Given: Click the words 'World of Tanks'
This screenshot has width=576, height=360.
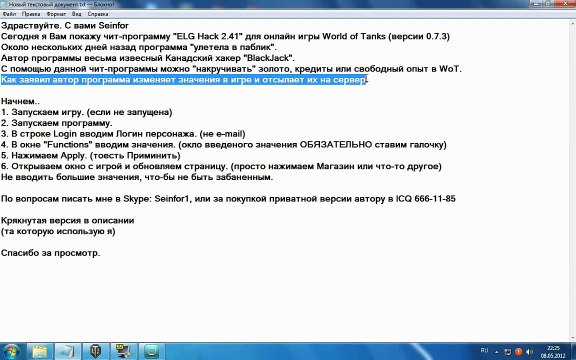Looking at the screenshot, I should pos(354,36).
